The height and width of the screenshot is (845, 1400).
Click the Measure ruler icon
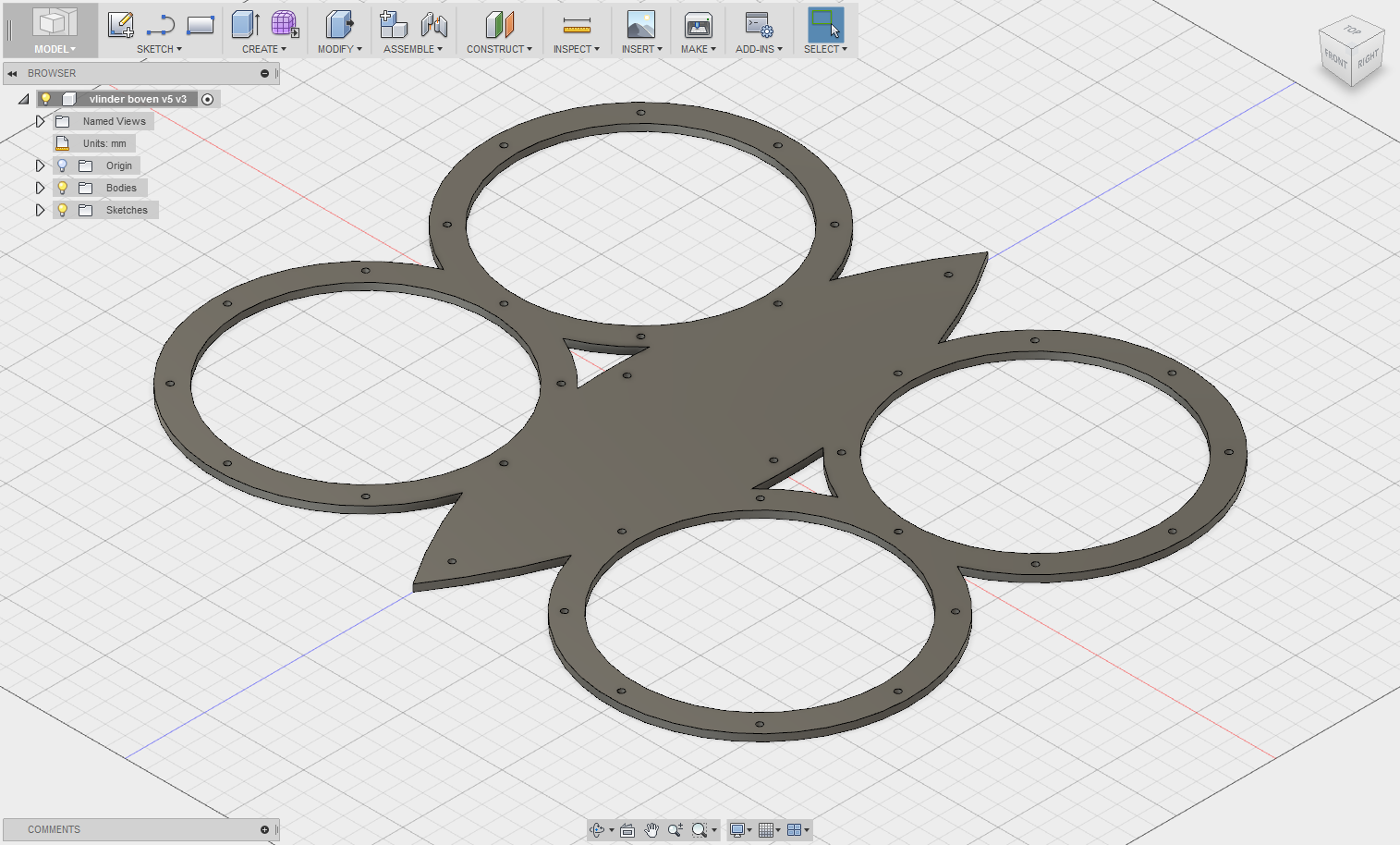(577, 25)
